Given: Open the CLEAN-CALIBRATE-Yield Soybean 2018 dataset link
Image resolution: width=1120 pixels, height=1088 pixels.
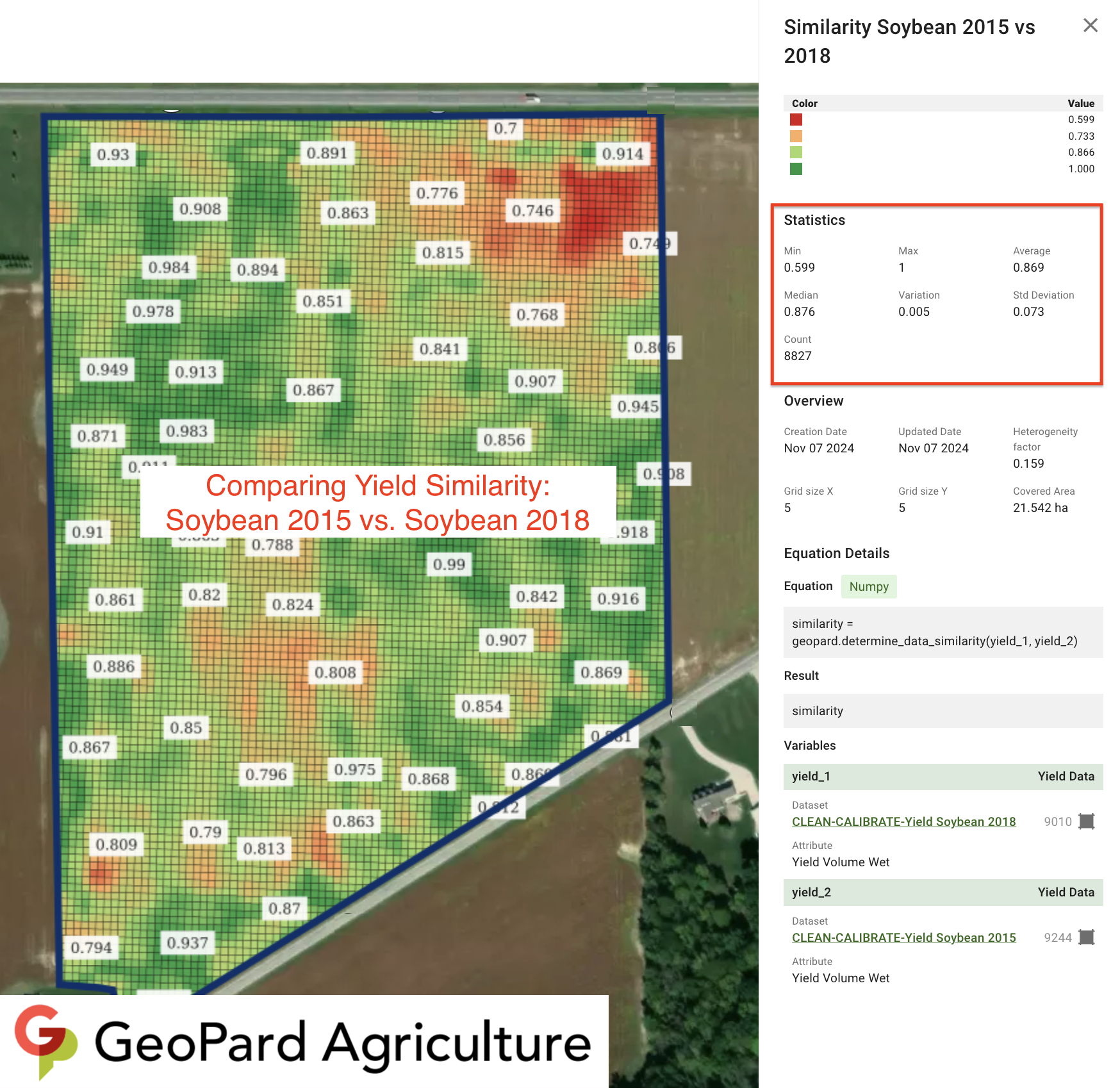Looking at the screenshot, I should [903, 821].
